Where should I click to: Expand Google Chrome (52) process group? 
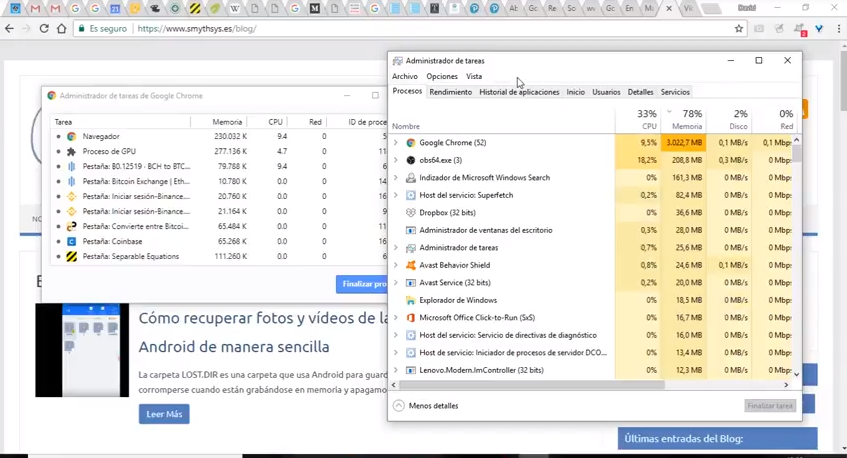coord(396,143)
